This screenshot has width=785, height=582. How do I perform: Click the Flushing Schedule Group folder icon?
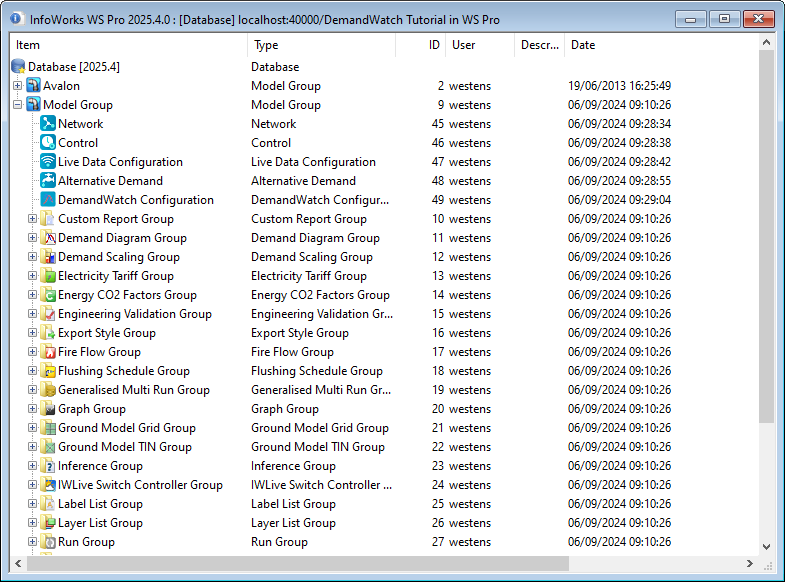(x=48, y=371)
